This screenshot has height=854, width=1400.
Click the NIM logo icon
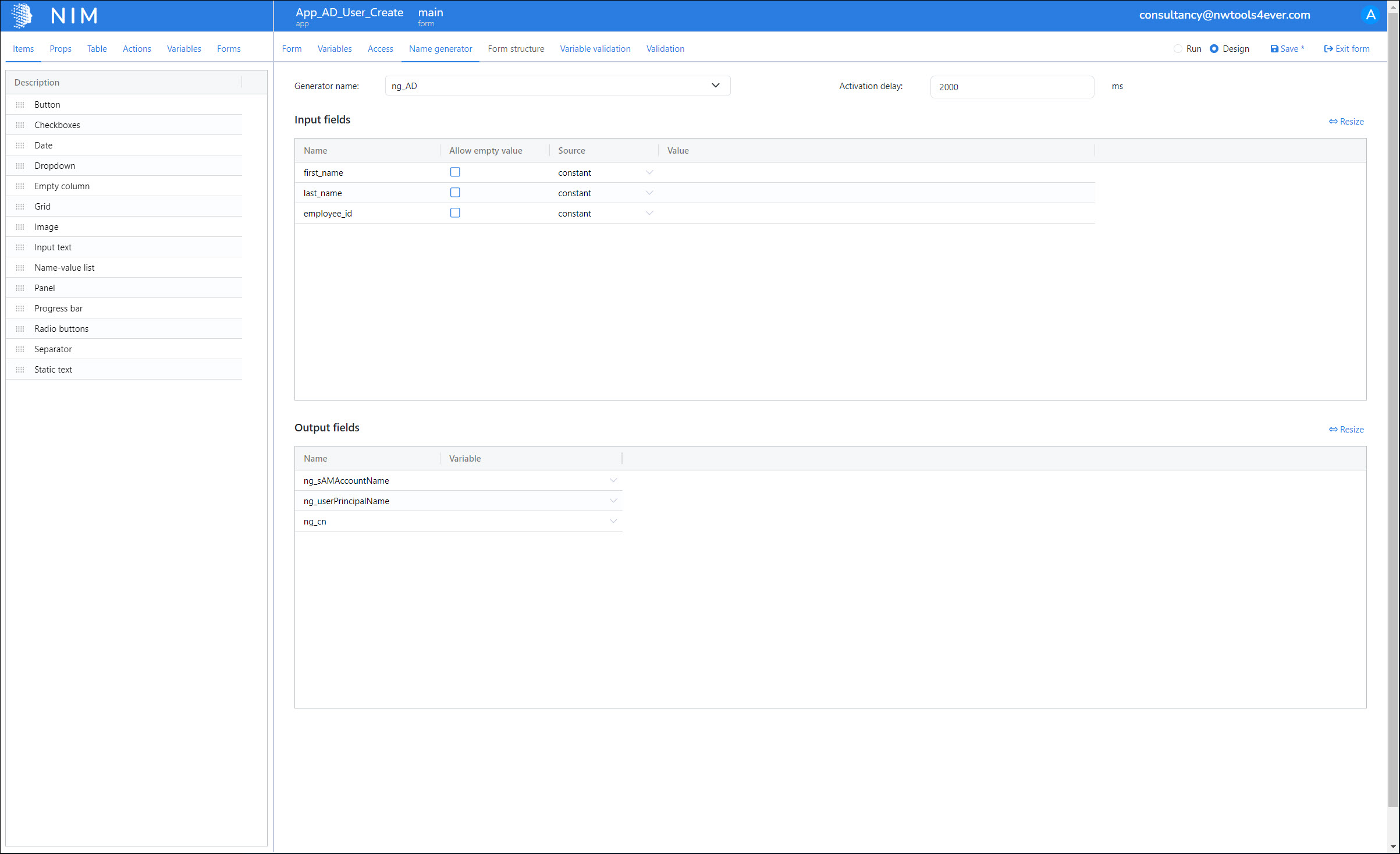(22, 16)
